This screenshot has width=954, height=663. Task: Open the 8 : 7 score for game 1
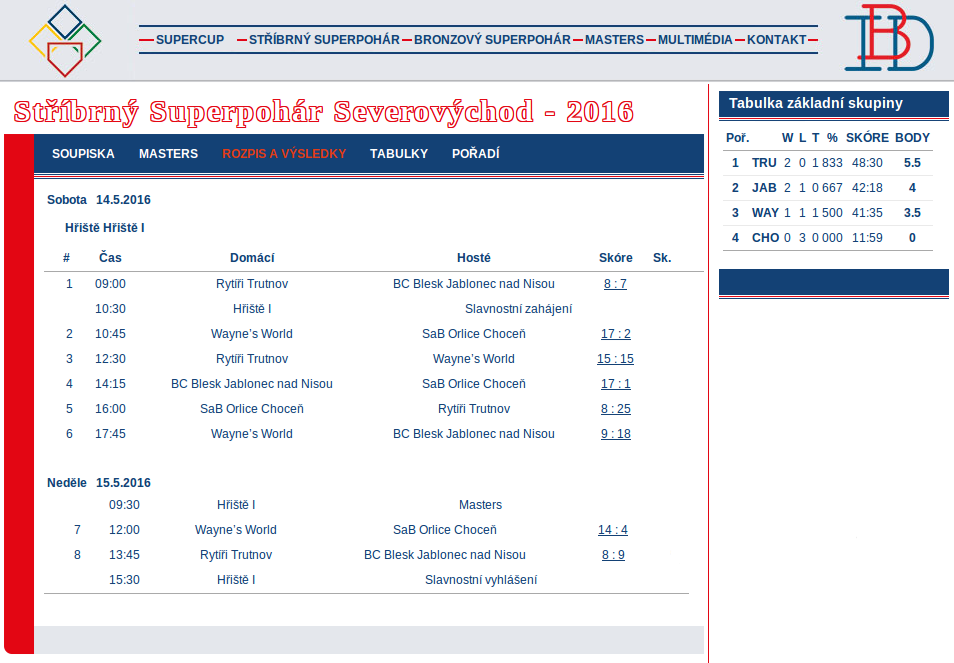615,284
